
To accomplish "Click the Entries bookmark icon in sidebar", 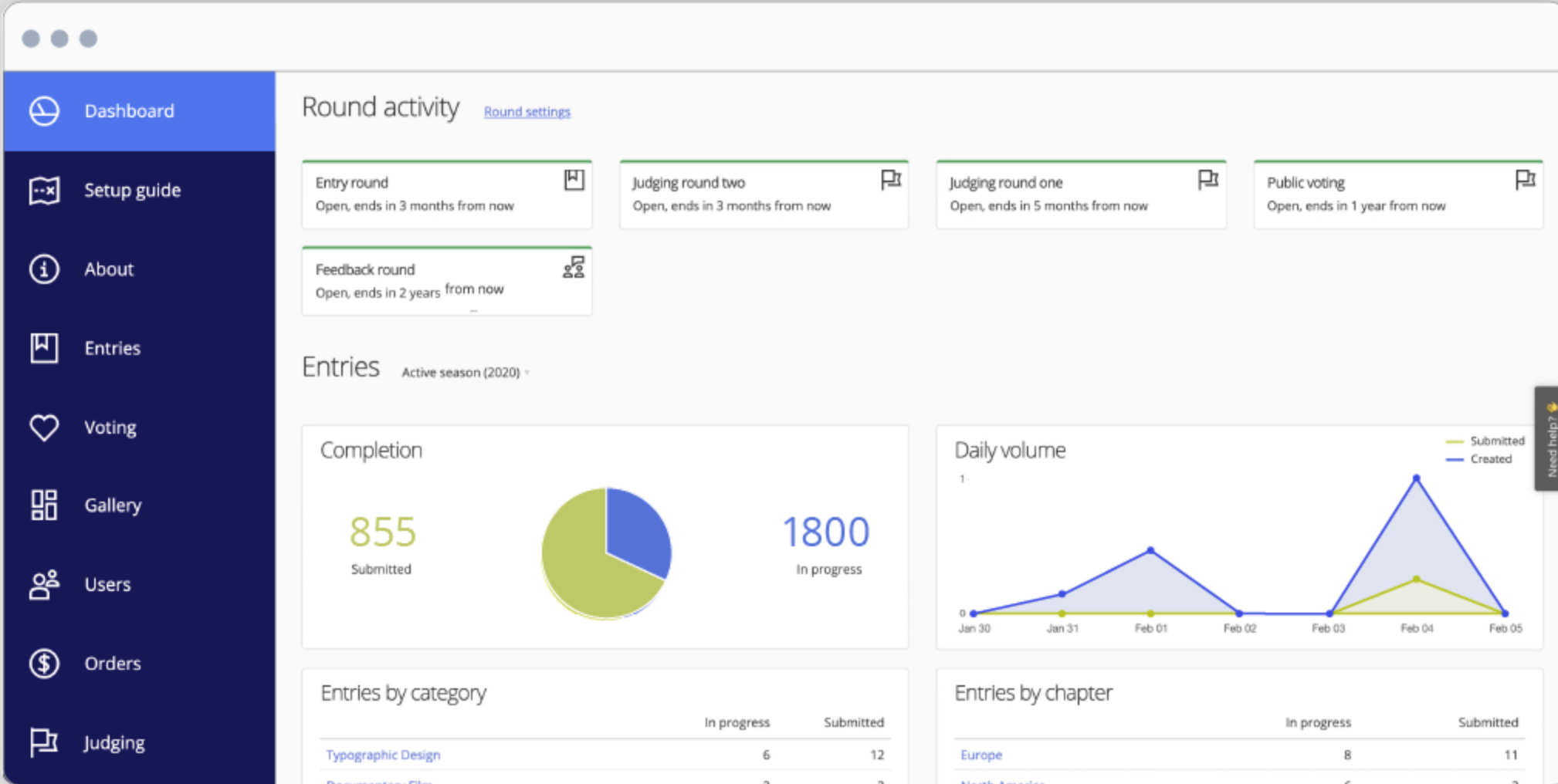I will tap(44, 348).
